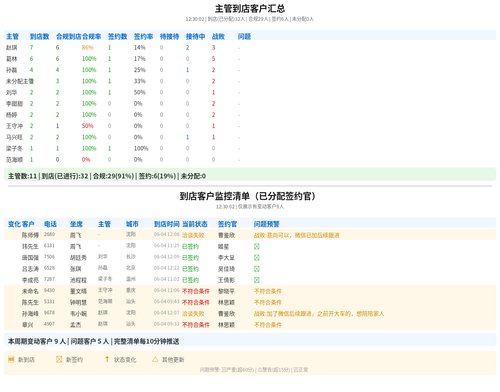Click the 问题预警 column header
This screenshot has height=392, width=500.
point(267,224)
